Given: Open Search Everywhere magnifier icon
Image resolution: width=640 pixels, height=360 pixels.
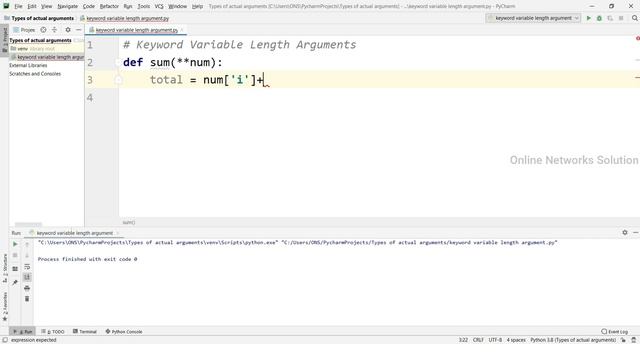Looking at the screenshot, I should (635, 18).
